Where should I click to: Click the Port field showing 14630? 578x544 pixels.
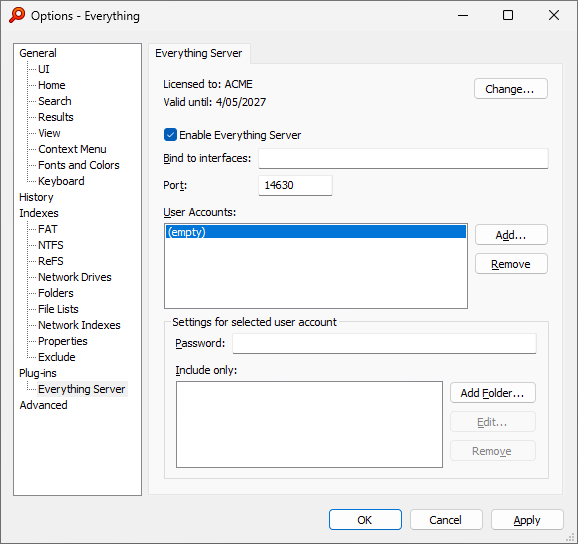295,185
